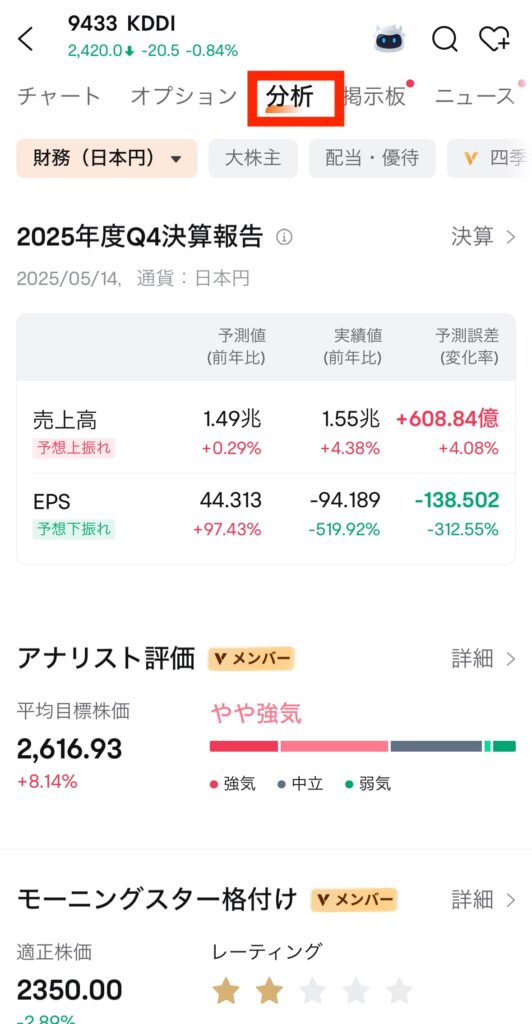The width and height of the screenshot is (532, 1024).
Task: Tap the メンバー badge next to アナリスト評価
Action: pos(251,659)
